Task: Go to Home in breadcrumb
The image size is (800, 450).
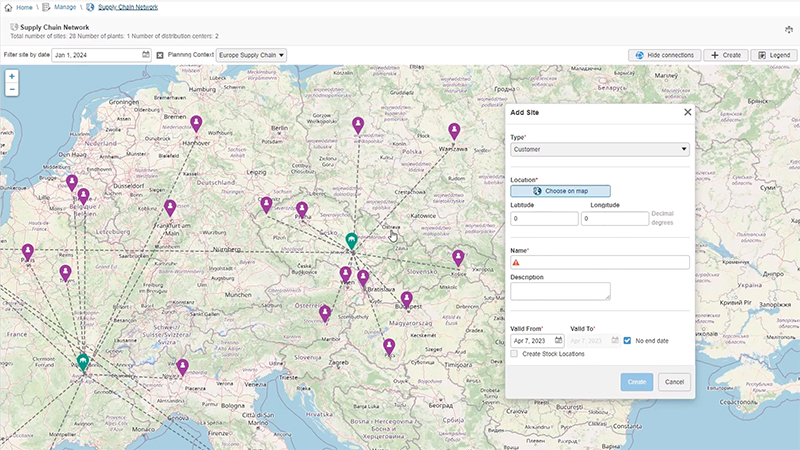Action: [x=24, y=7]
